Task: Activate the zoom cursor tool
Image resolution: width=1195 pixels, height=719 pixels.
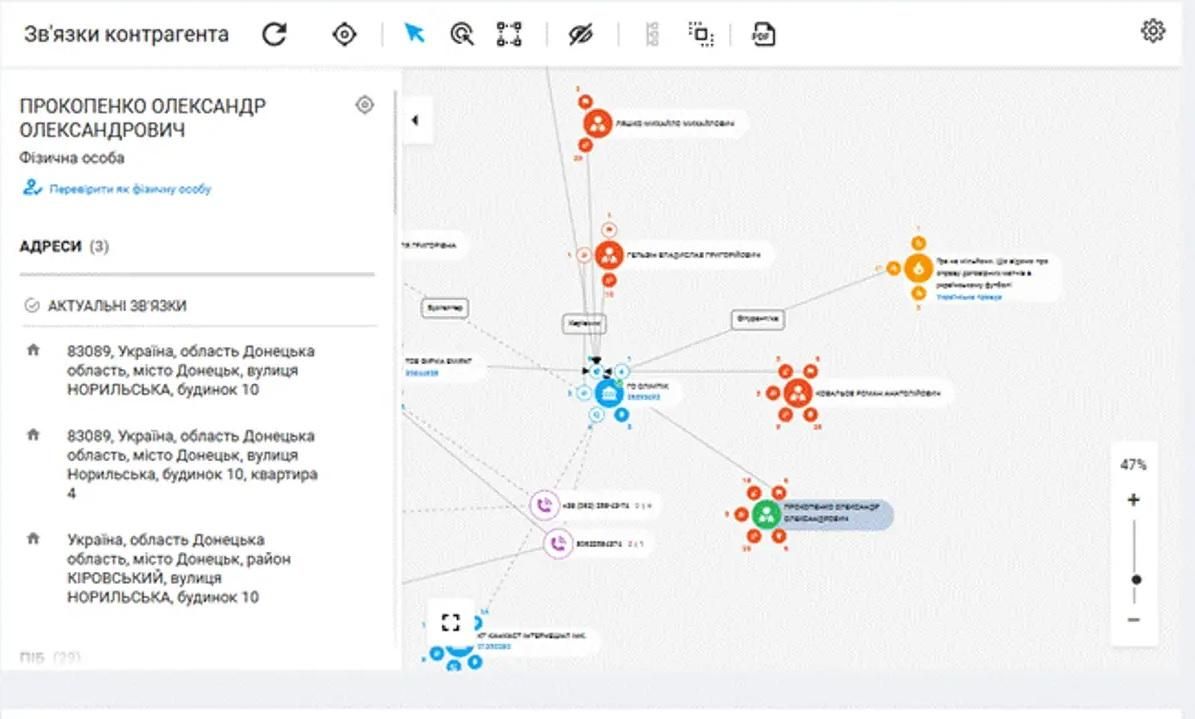Action: point(461,34)
